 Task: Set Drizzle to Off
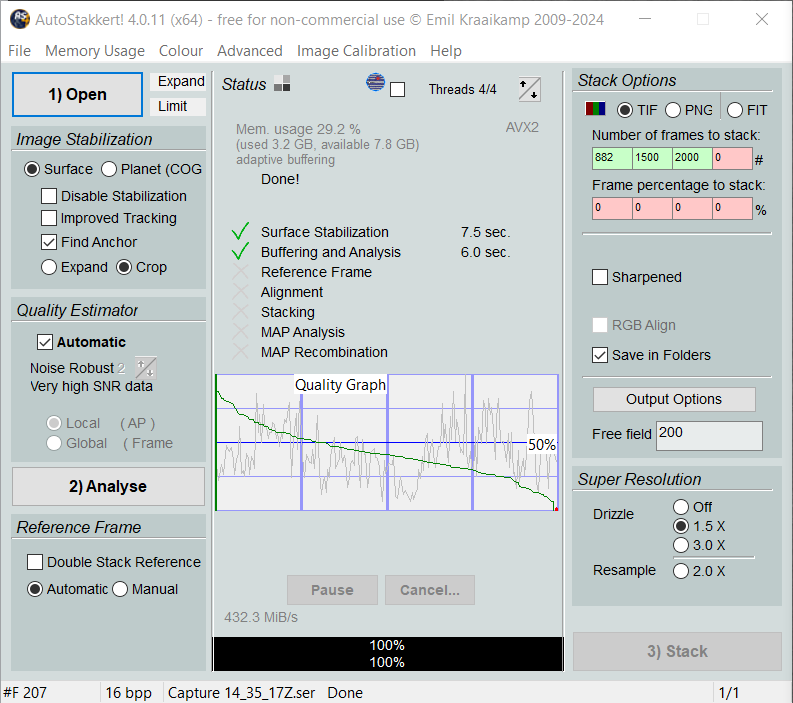coord(681,507)
